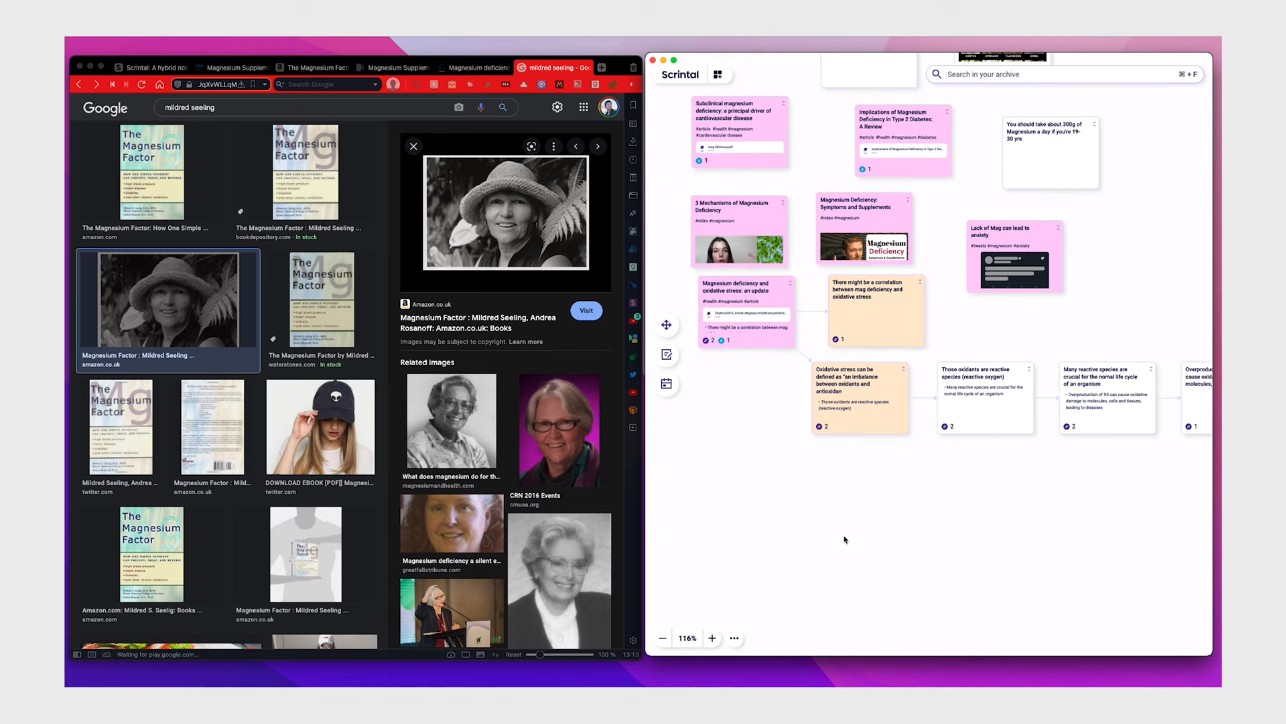Open the Search Google engine dropdown arrow
Viewport: 1286px width, 724px height.
(x=375, y=85)
